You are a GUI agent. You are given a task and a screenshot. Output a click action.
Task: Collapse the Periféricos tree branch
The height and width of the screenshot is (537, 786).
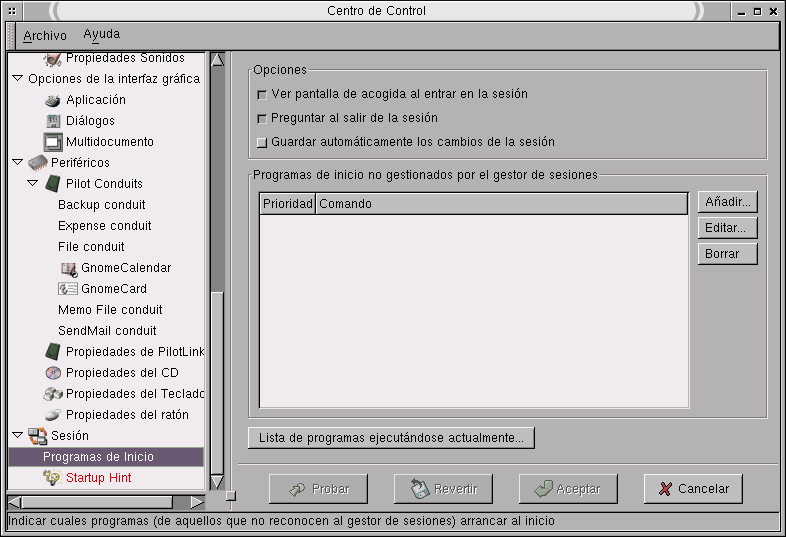coord(18,162)
